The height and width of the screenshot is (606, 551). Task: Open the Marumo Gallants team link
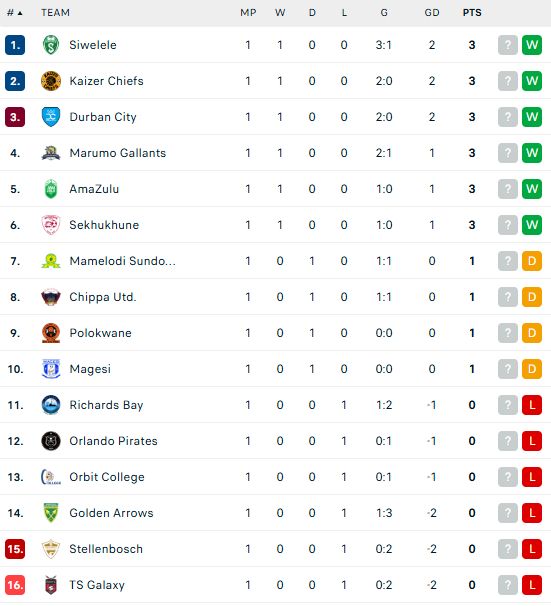tap(117, 153)
